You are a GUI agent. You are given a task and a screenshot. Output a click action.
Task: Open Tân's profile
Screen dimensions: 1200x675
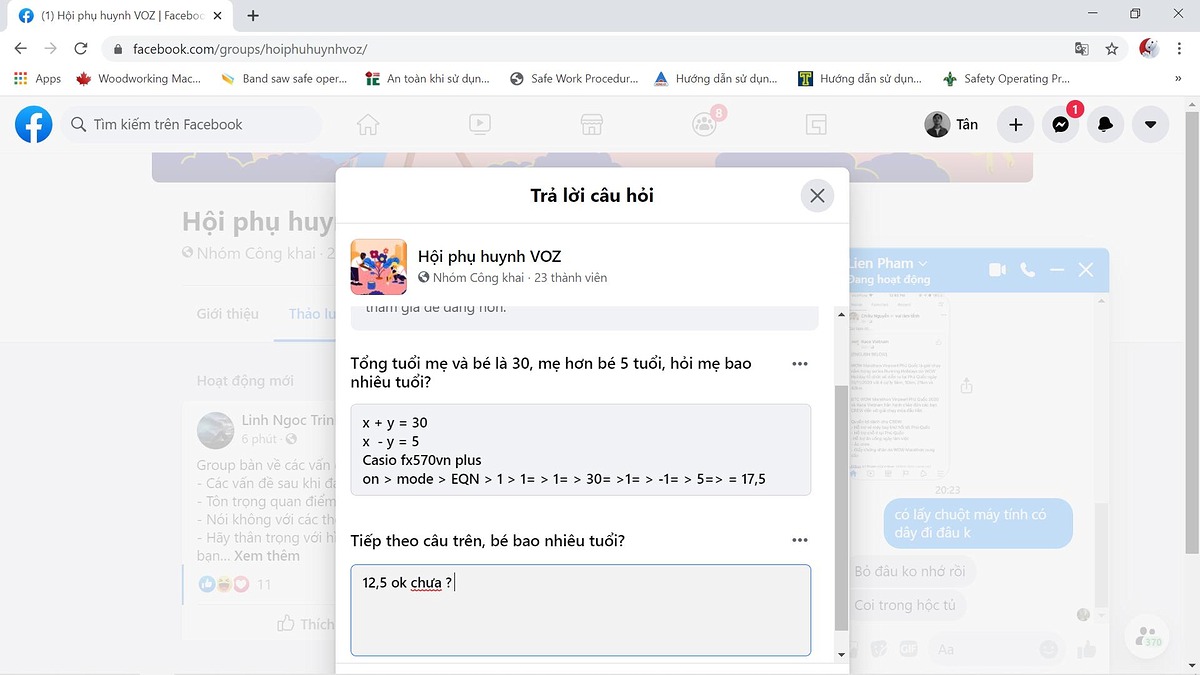point(952,125)
